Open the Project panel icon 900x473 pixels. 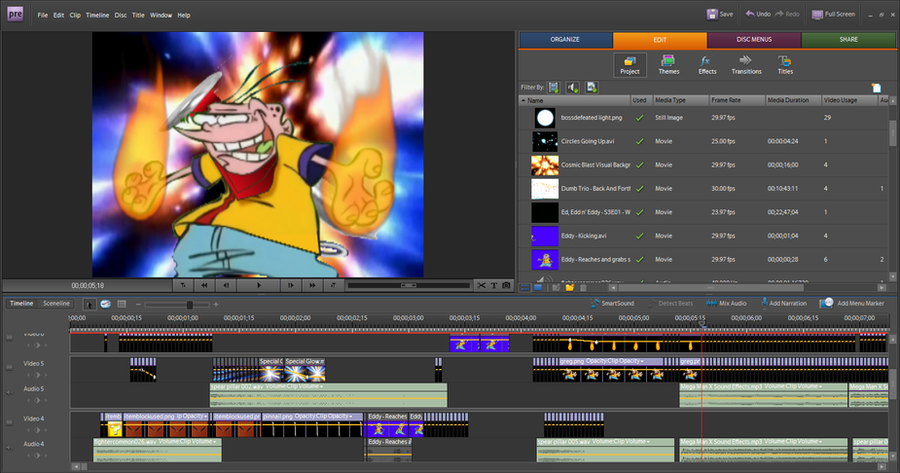point(630,65)
